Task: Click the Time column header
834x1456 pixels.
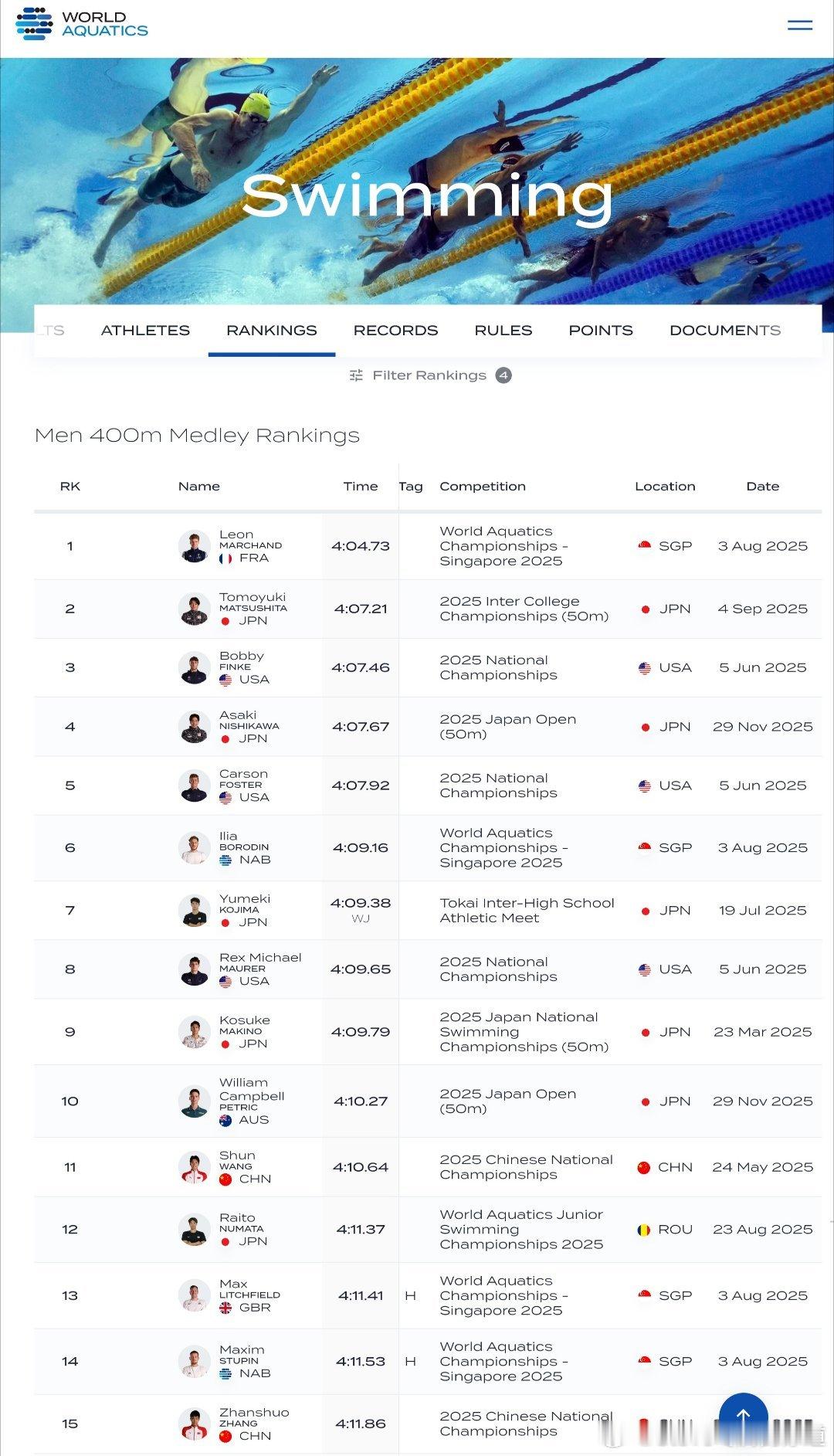Action: 361,487
